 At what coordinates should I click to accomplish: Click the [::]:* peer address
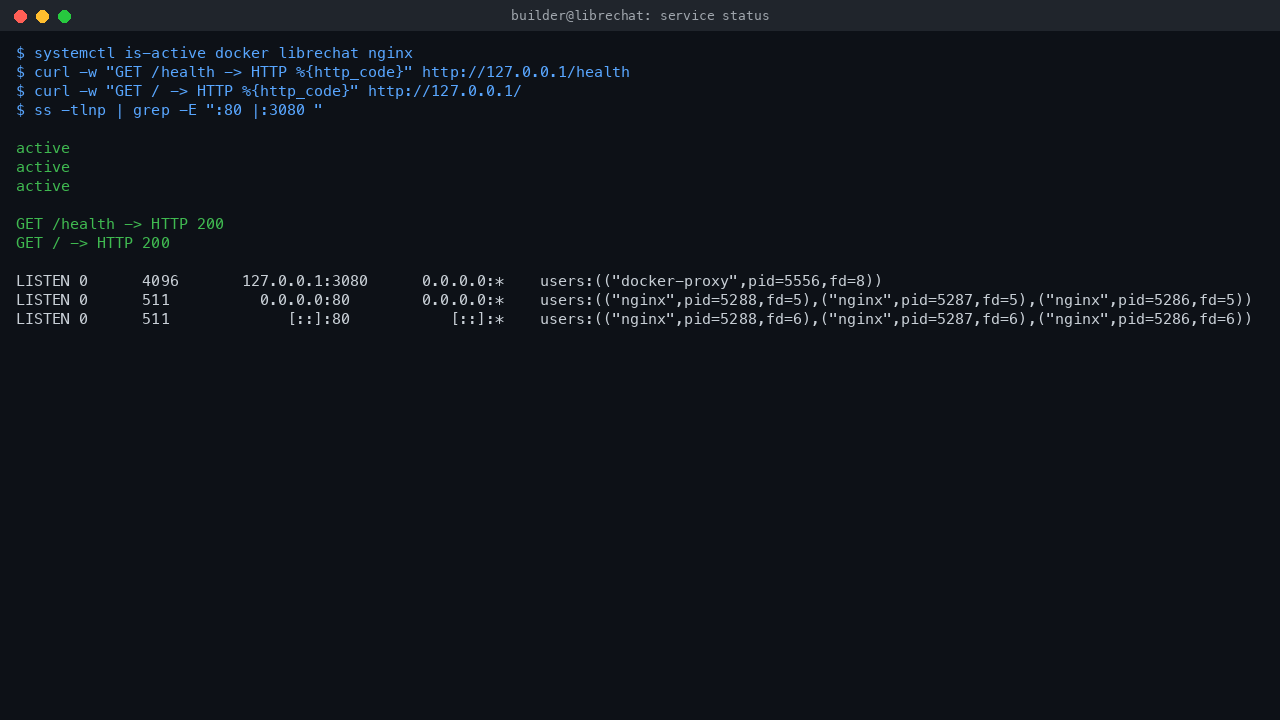click(x=477, y=319)
